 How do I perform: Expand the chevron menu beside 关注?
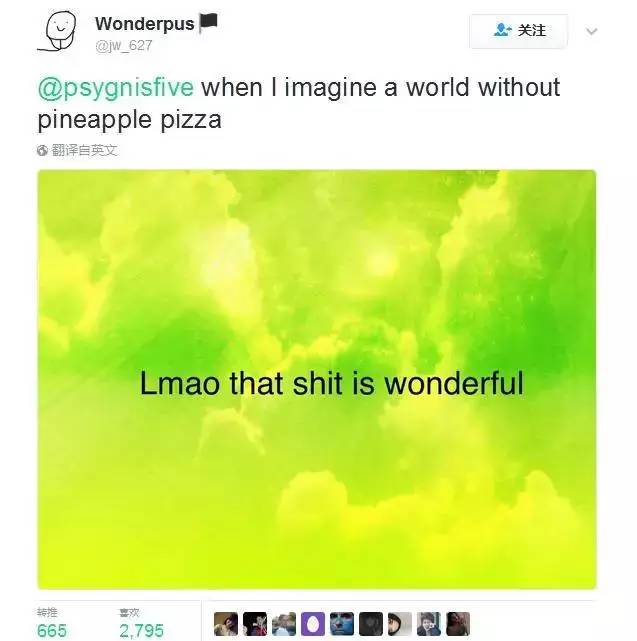[592, 31]
